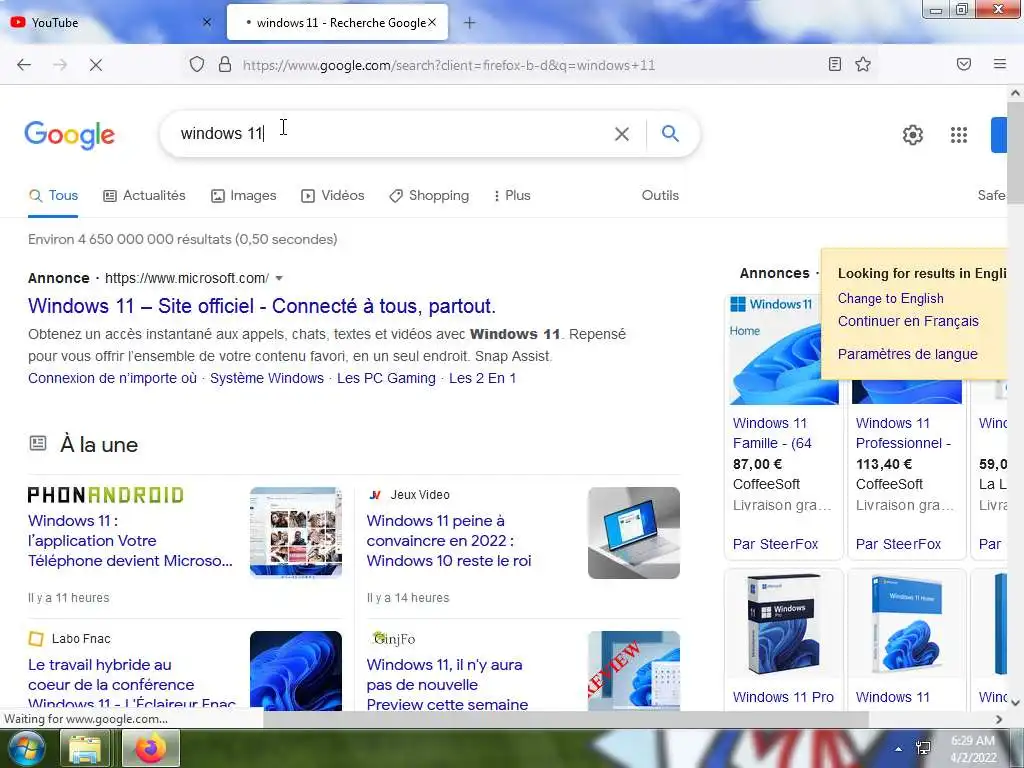The height and width of the screenshot is (768, 1024).
Task: Click the Google logo
Action: click(x=69, y=135)
